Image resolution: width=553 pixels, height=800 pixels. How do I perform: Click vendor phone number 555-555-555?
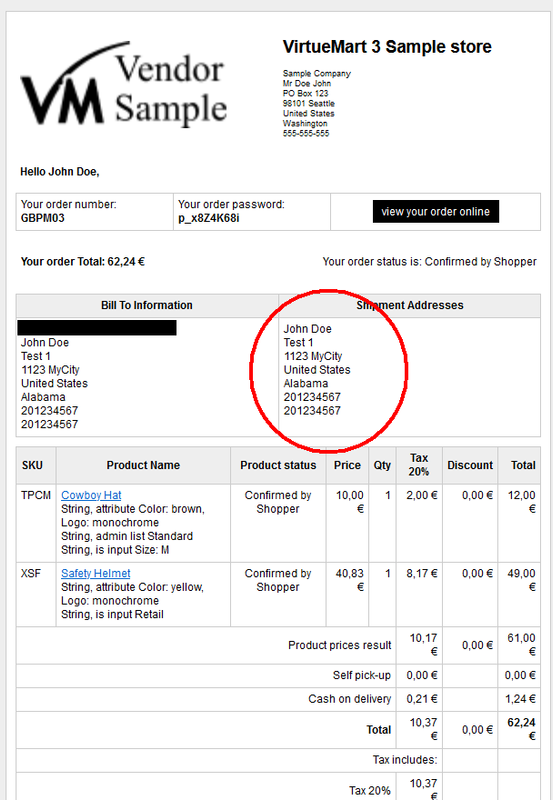point(306,134)
